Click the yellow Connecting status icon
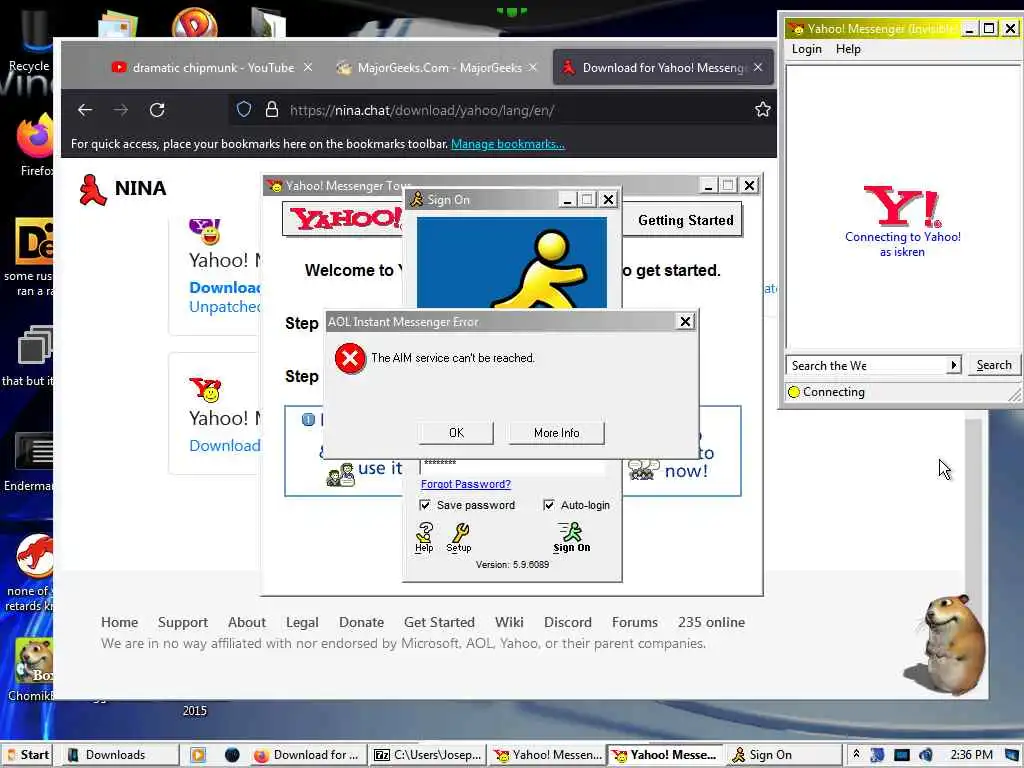Image resolution: width=1024 pixels, height=768 pixels. 794,392
